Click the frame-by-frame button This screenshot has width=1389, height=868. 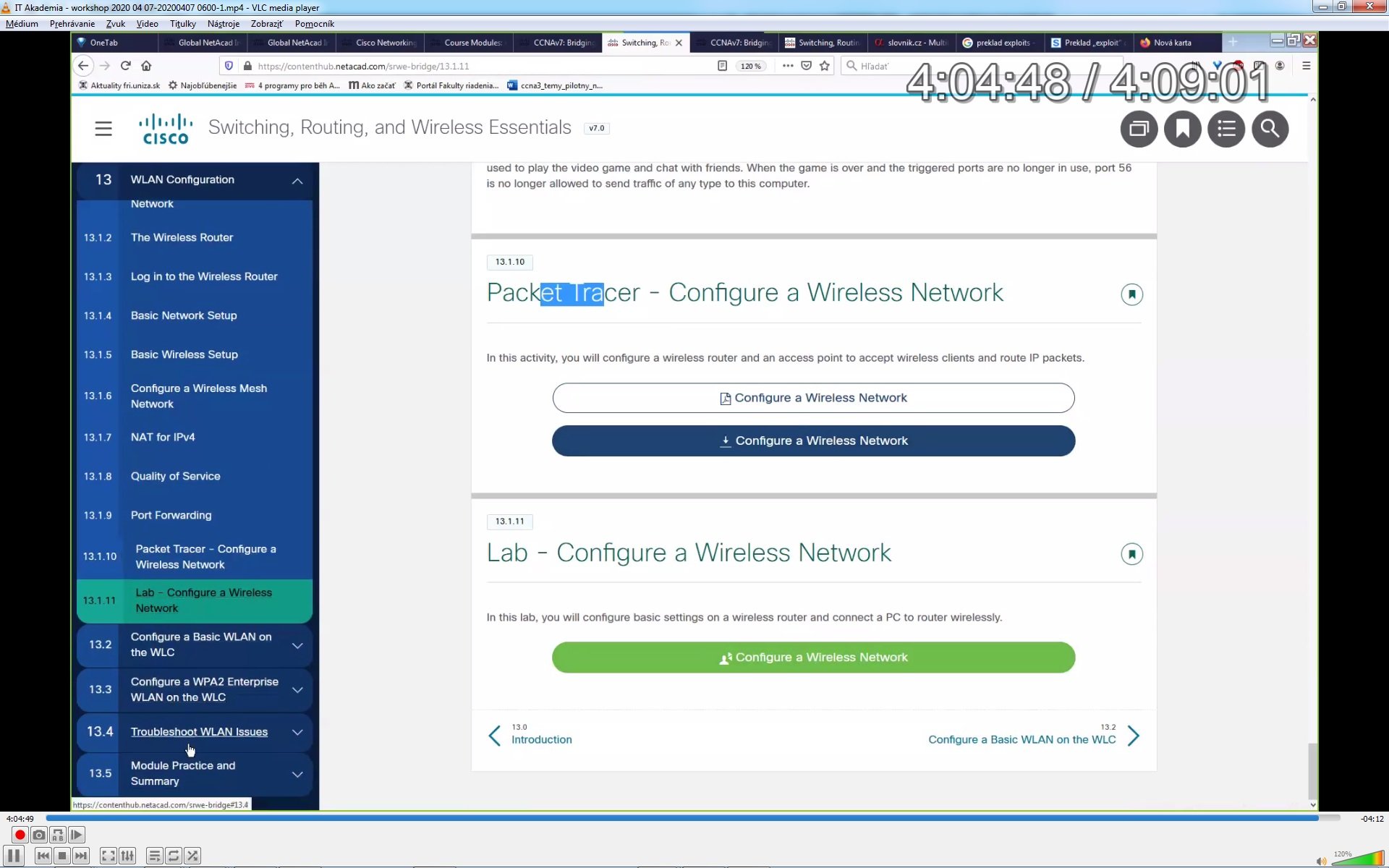77,835
